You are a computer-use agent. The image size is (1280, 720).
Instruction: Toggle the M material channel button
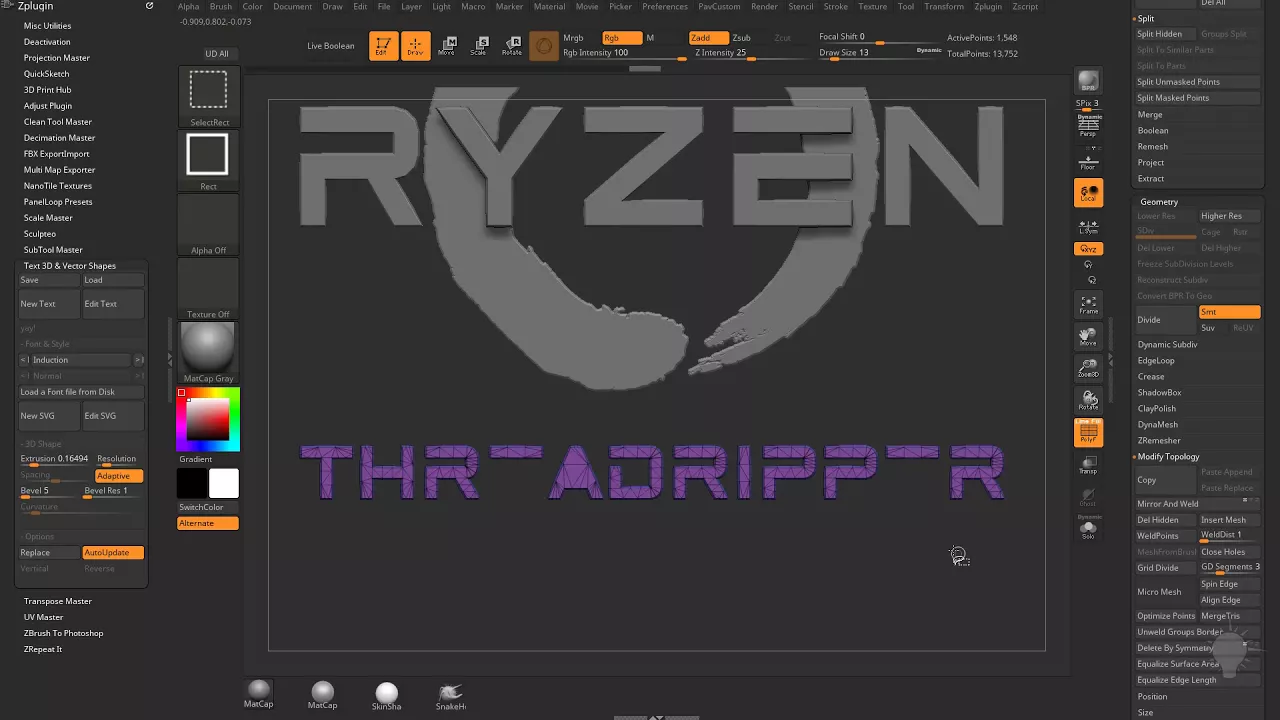[650, 38]
